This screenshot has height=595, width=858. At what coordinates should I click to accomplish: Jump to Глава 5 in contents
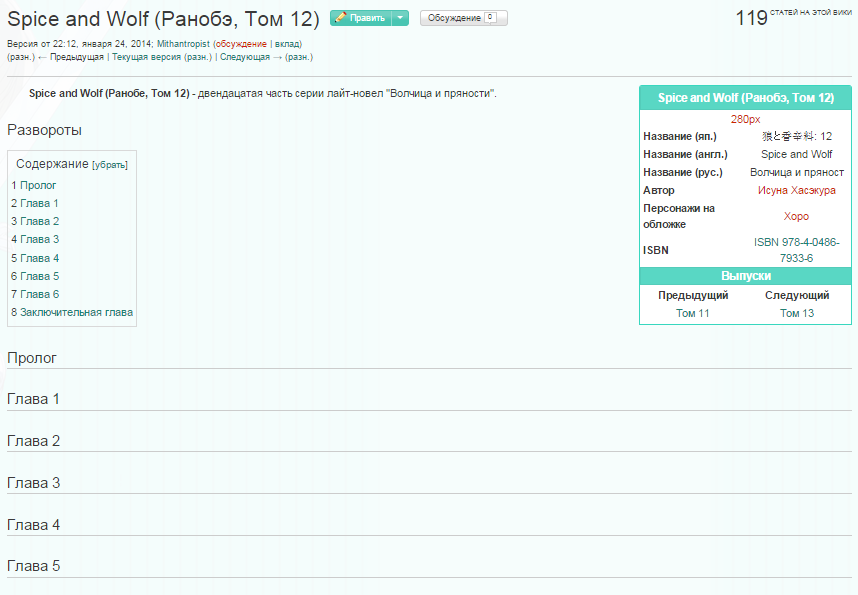[x=39, y=276]
